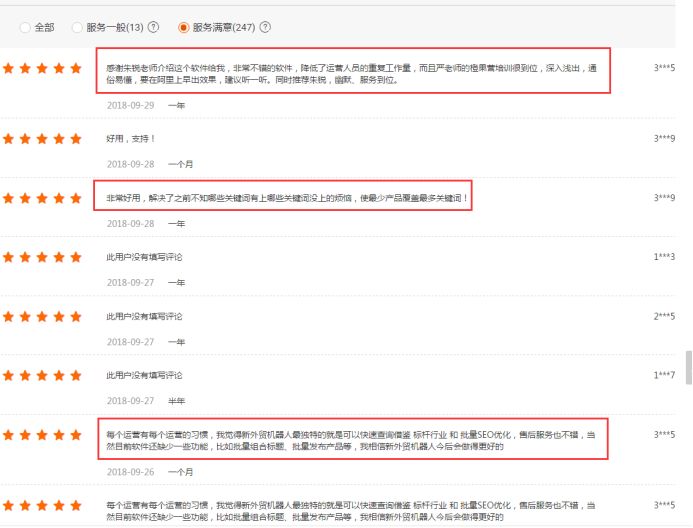Click the review text starting 感谢朱锐老师
Viewport: 693px width, 528px height.
pos(351,74)
